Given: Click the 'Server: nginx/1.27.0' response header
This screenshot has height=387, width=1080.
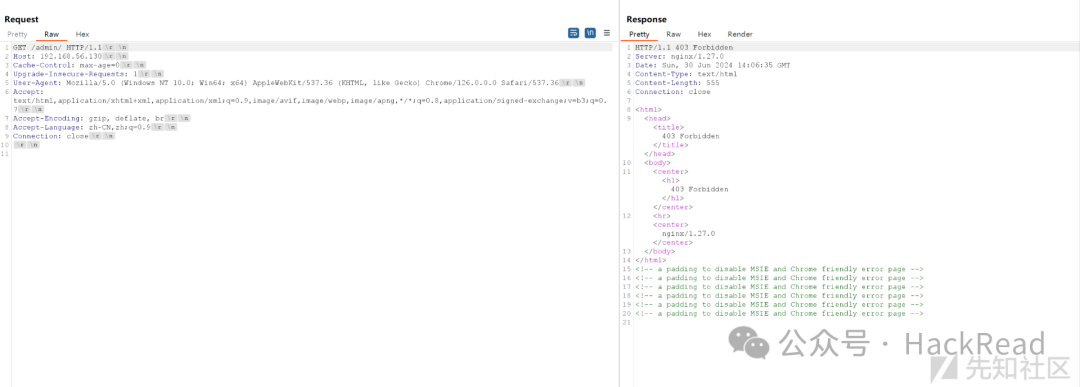Looking at the screenshot, I should point(679,56).
